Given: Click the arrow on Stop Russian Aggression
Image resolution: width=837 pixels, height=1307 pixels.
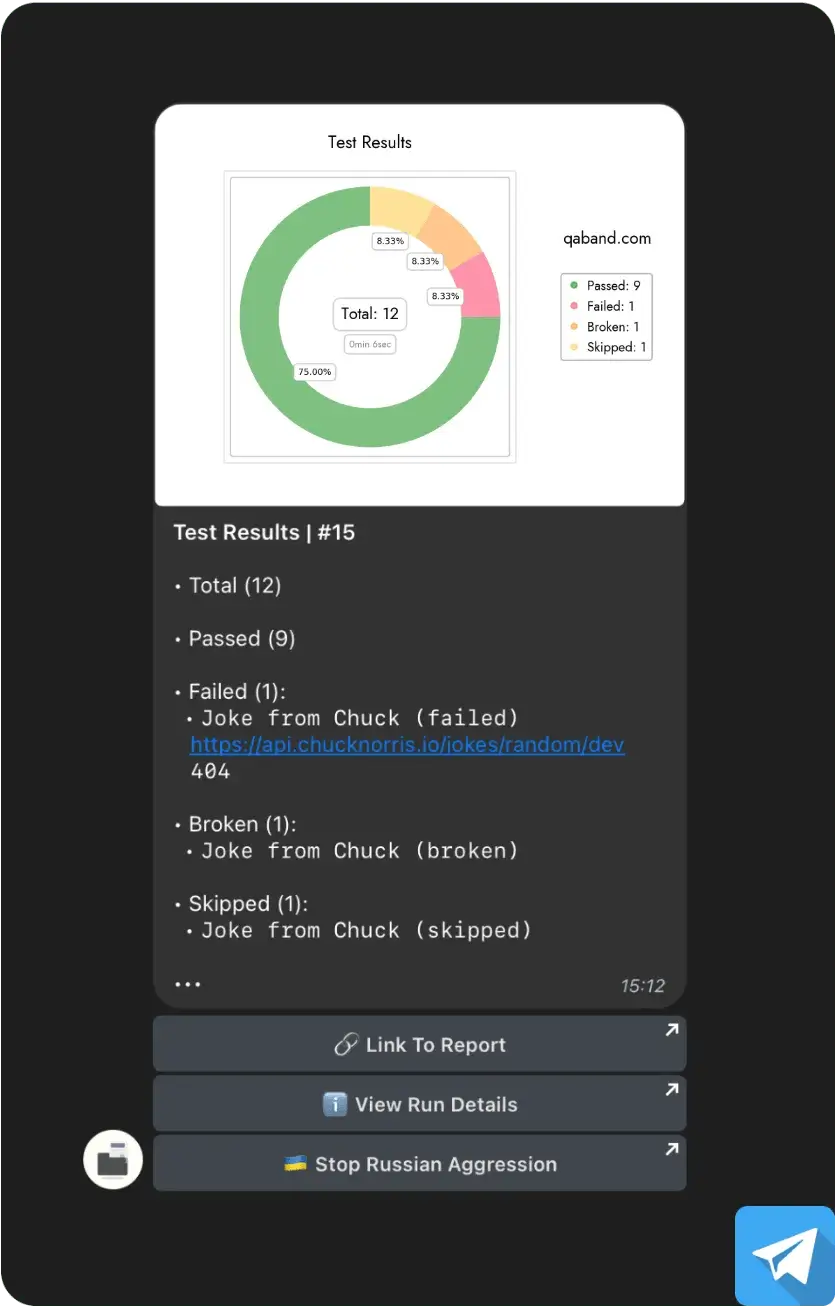Looking at the screenshot, I should pyautogui.click(x=672, y=1150).
